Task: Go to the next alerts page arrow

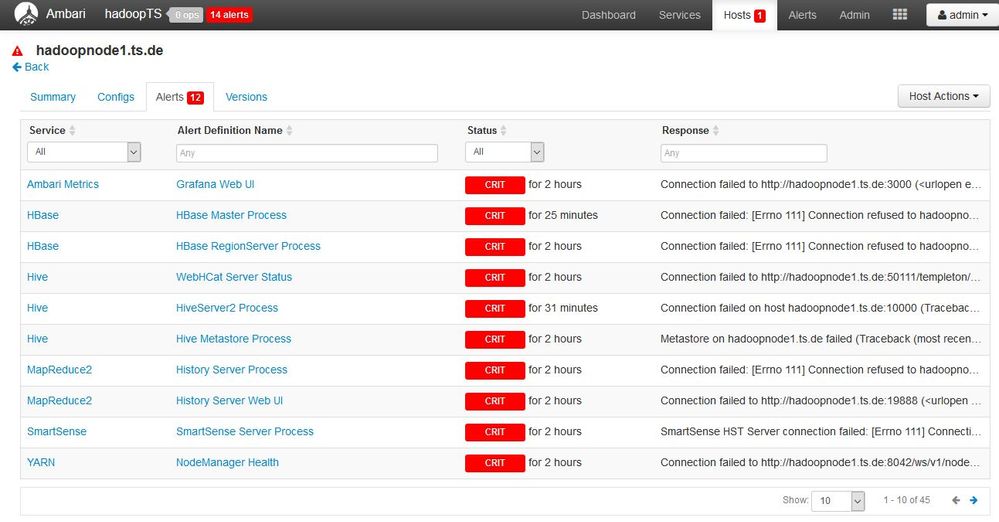Action: click(x=974, y=500)
